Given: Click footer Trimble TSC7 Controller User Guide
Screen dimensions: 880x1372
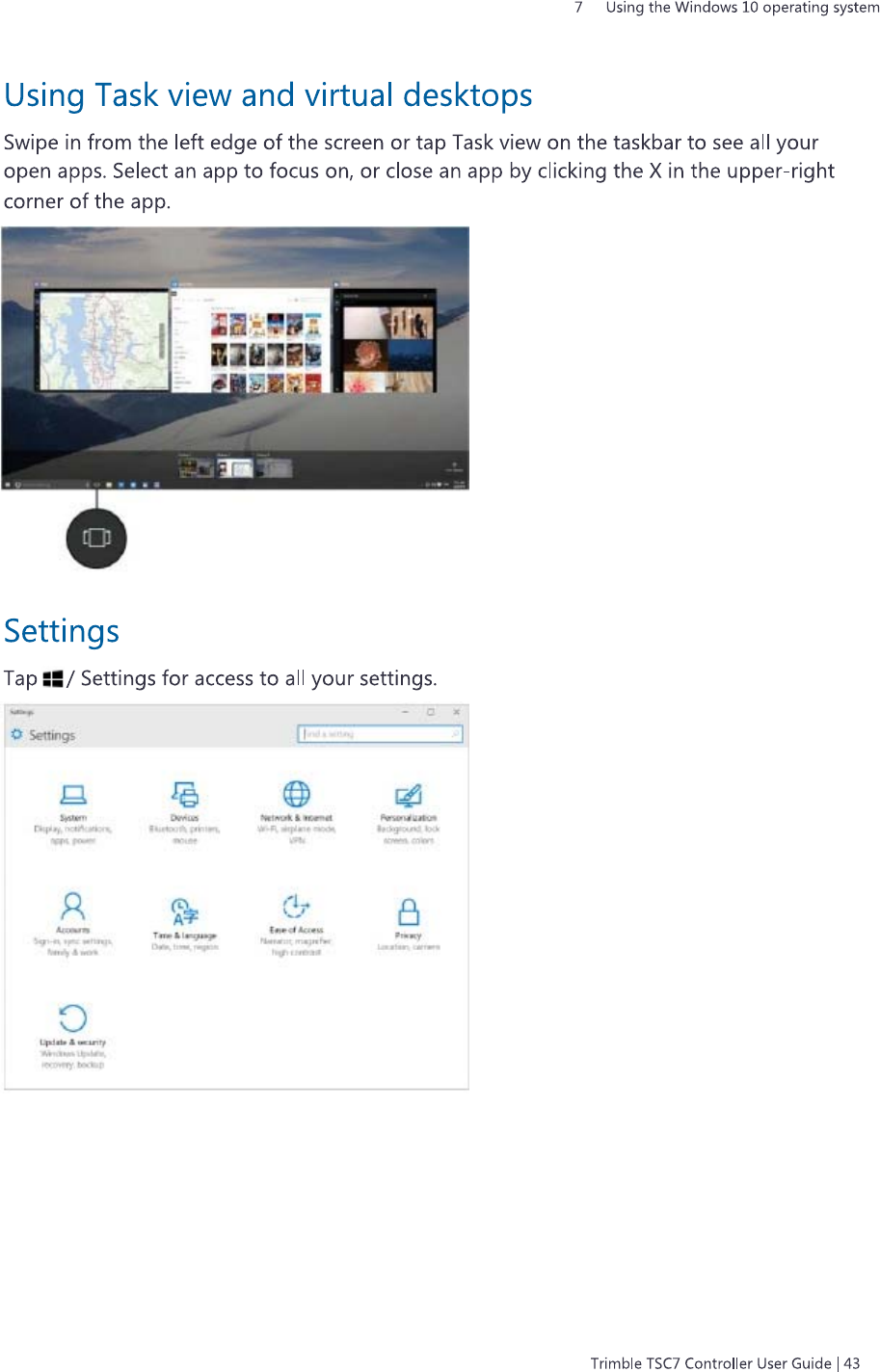Looking at the screenshot, I should tap(711, 1362).
